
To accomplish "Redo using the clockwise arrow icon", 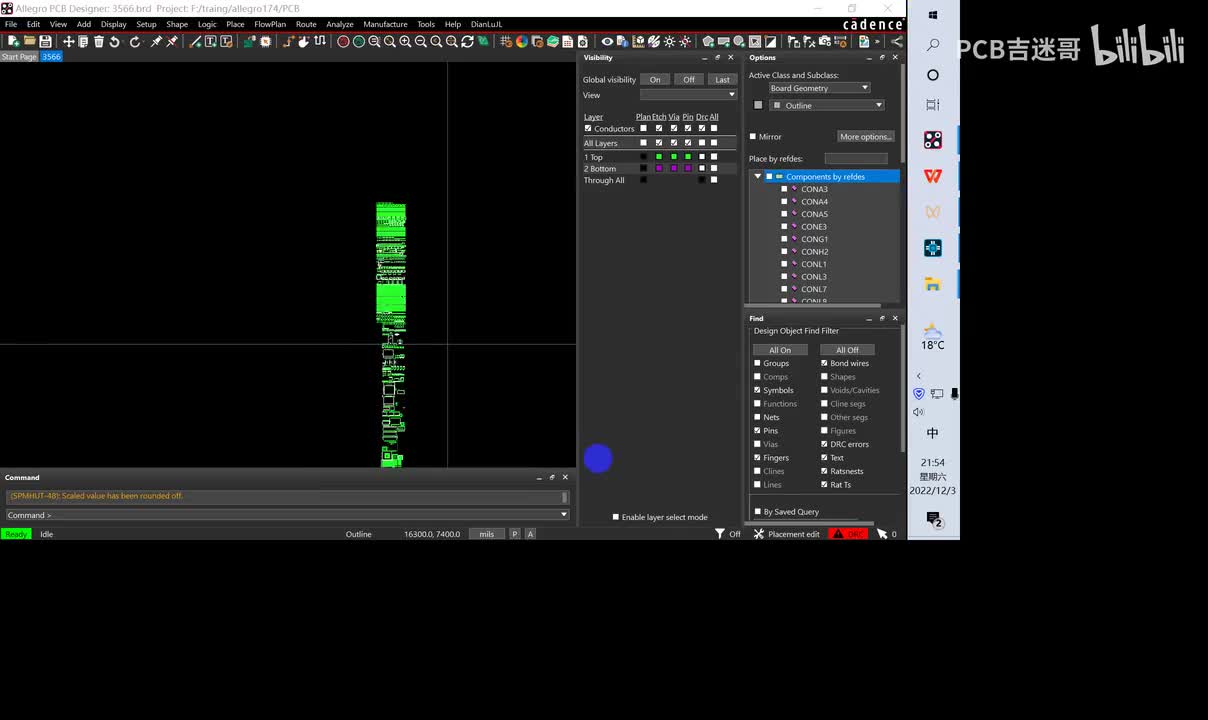I will coord(134,41).
